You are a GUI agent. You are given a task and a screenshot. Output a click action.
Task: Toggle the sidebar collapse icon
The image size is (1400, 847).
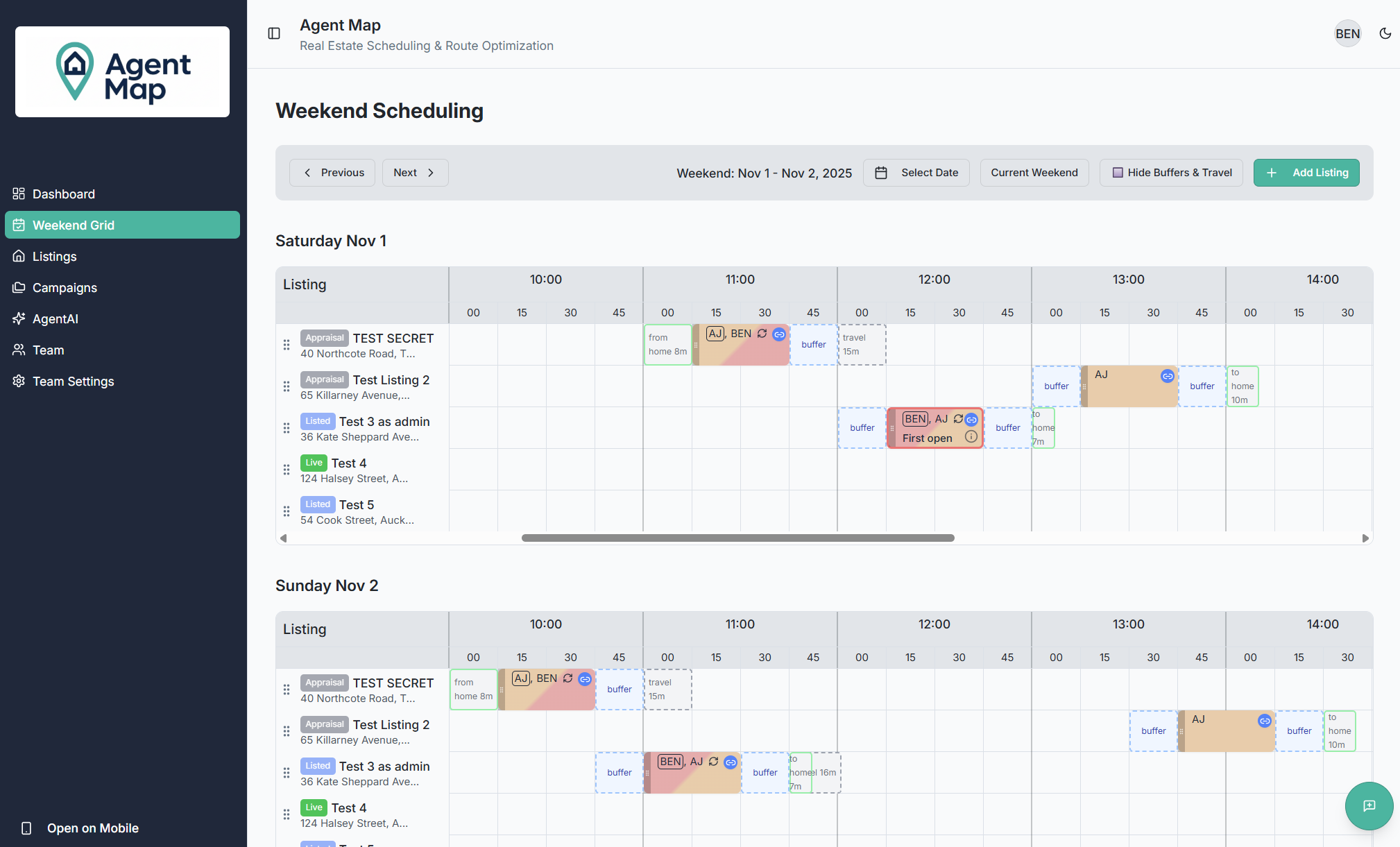coord(274,33)
